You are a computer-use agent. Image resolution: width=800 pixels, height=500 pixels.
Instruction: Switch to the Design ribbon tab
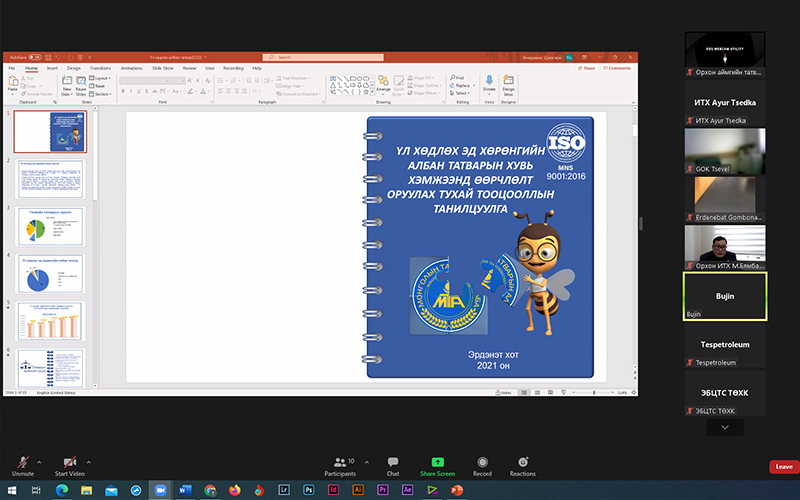click(73, 68)
